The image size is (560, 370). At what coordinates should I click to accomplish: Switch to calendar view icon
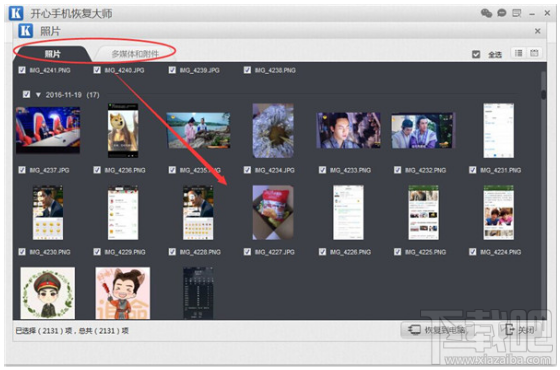(534, 53)
